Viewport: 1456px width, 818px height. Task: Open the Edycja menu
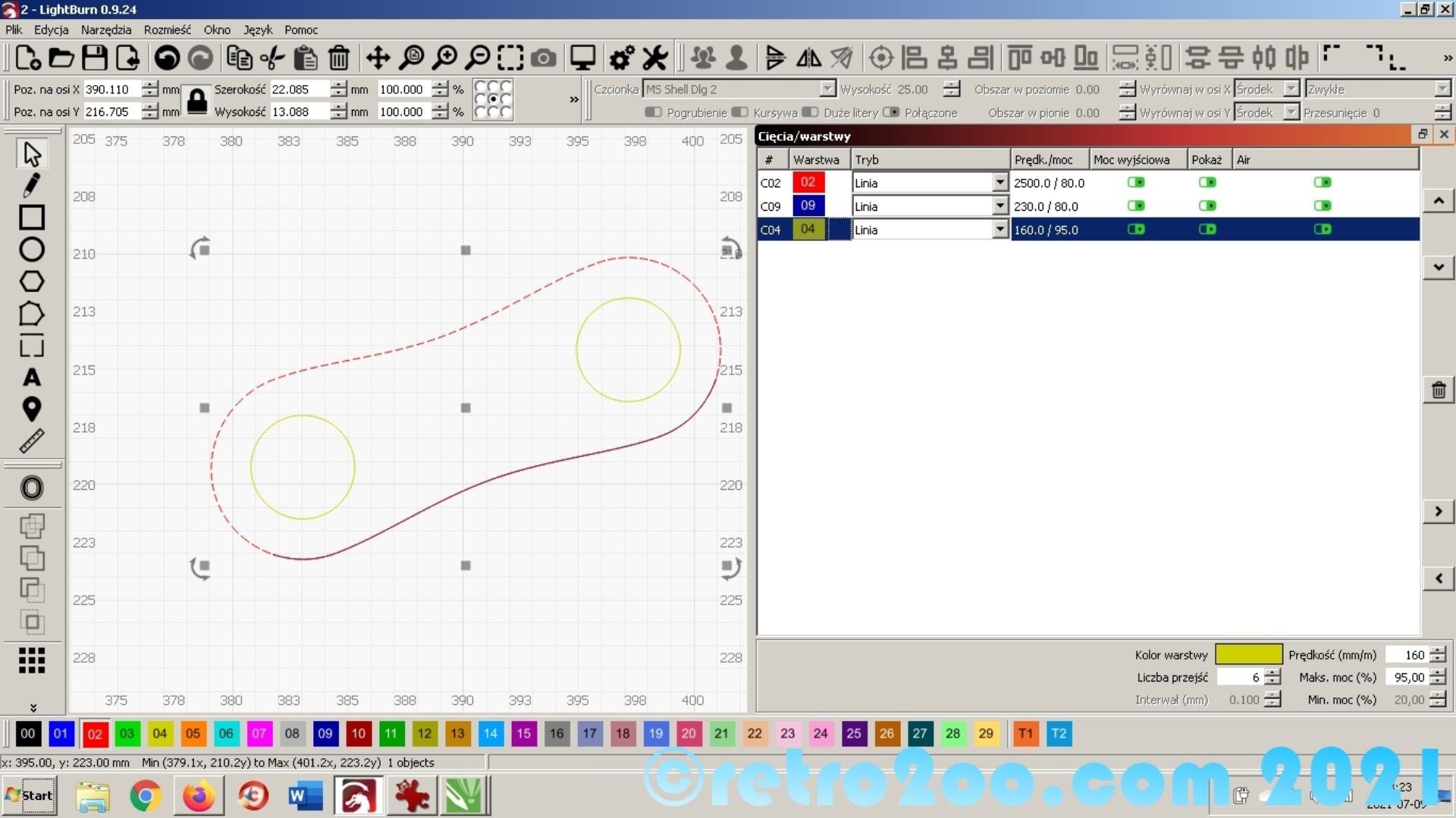(51, 30)
